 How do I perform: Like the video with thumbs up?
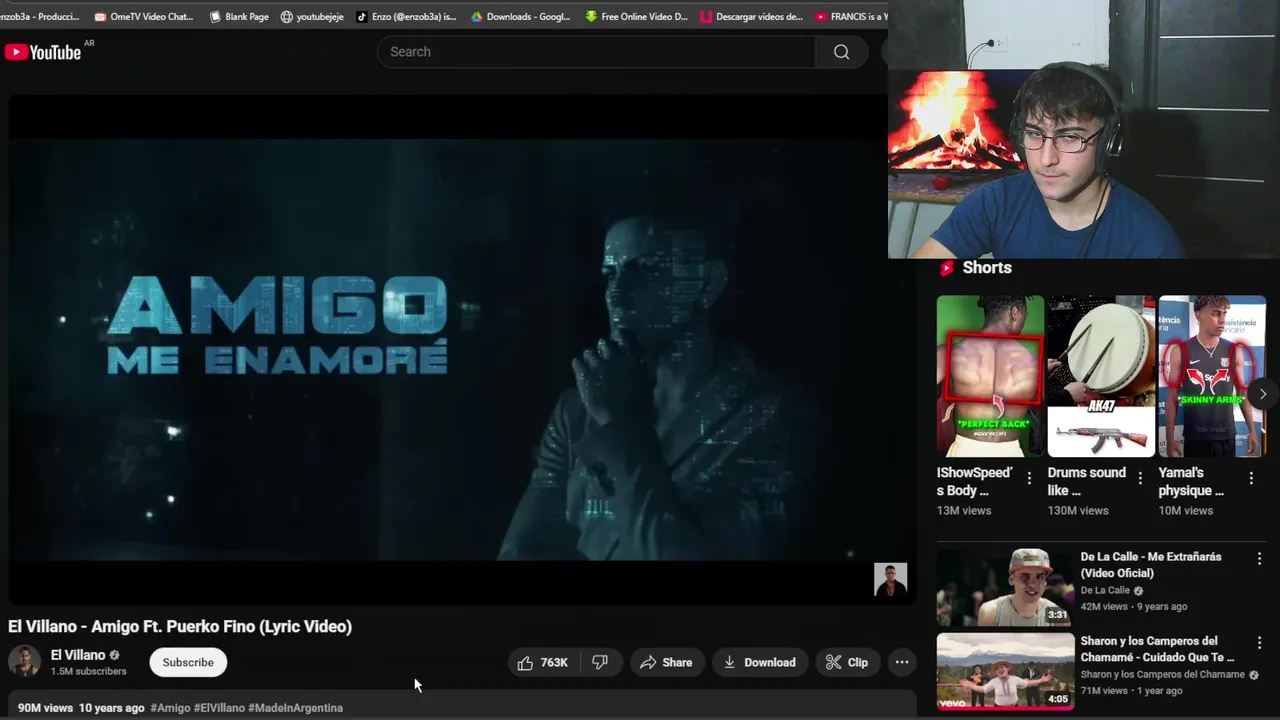click(543, 662)
